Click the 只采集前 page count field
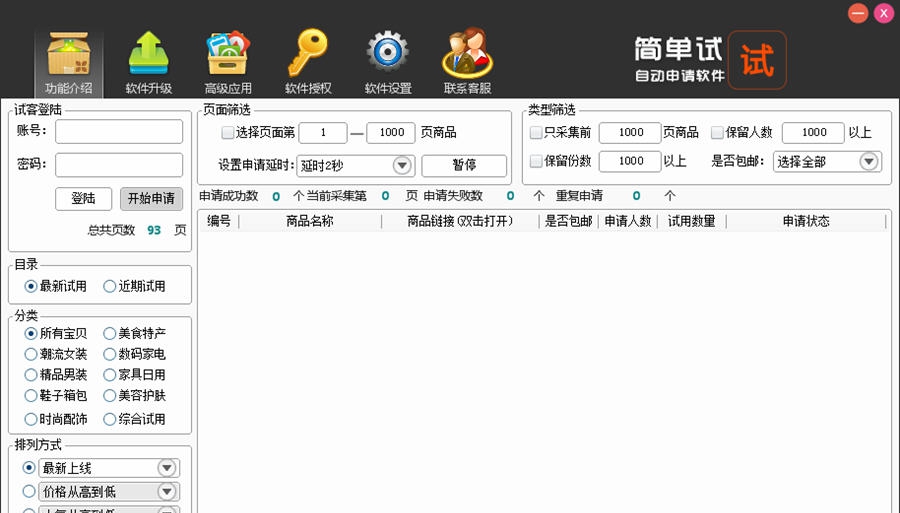Image resolution: width=900 pixels, height=513 pixels. click(630, 133)
